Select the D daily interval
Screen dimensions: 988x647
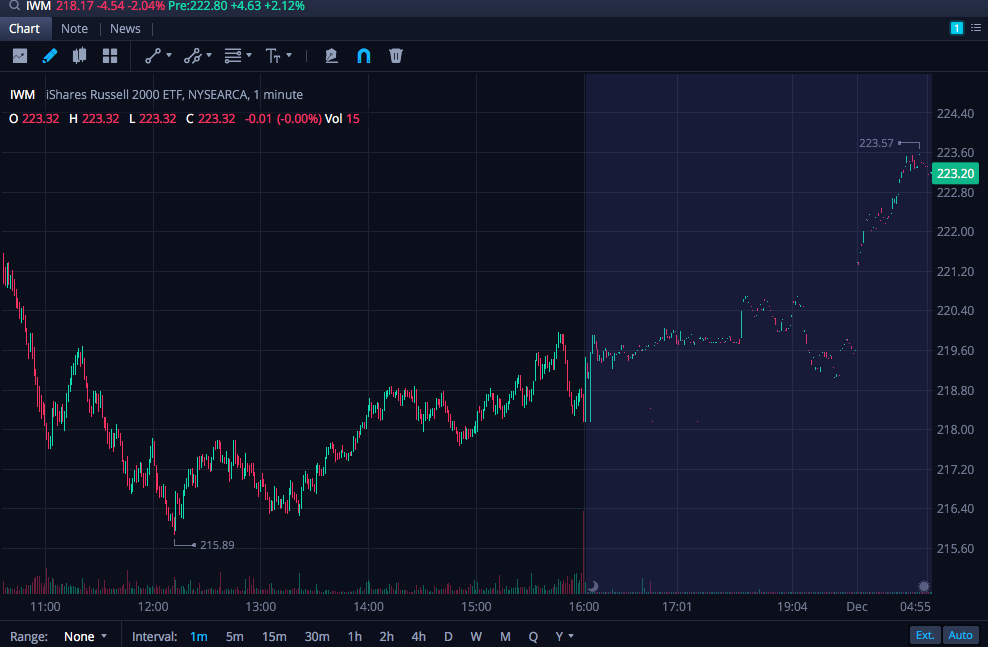[x=448, y=636]
